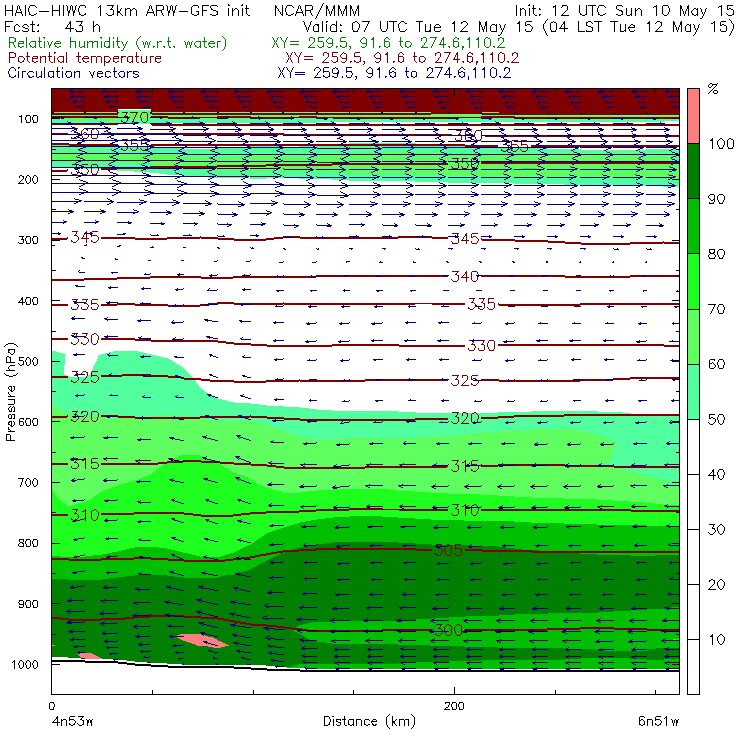Click the '(04 LST Tue 12 May 15)' local time text
The height and width of the screenshot is (740, 740).
[639, 27]
